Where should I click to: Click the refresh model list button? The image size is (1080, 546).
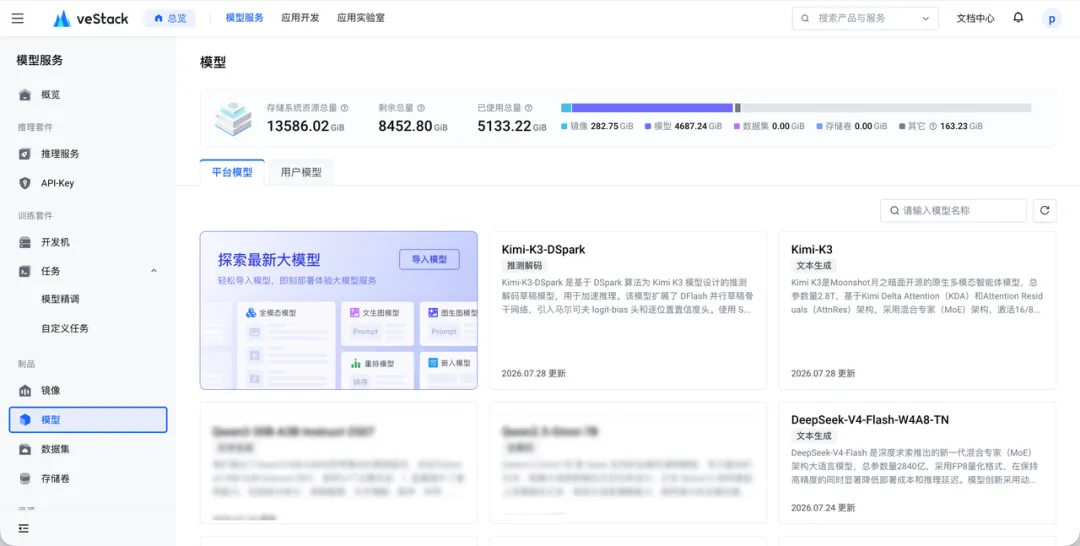1044,211
